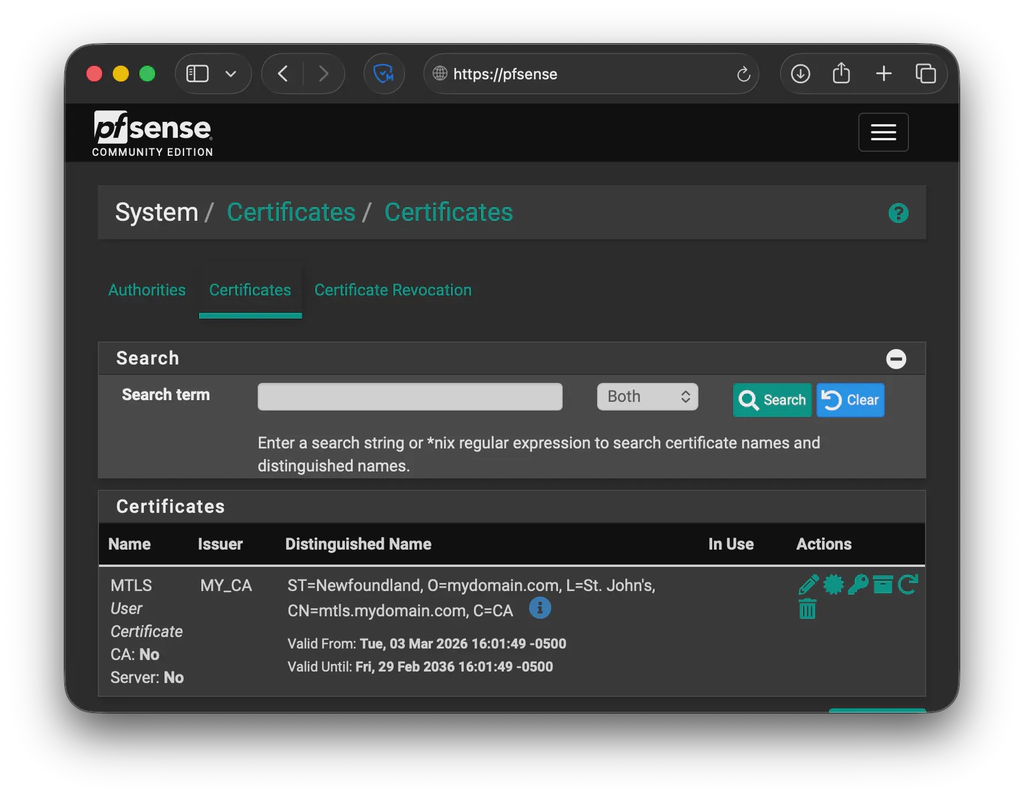The height and width of the screenshot is (798, 1024).
Task: Switch to the Authorities tab
Action: point(147,290)
